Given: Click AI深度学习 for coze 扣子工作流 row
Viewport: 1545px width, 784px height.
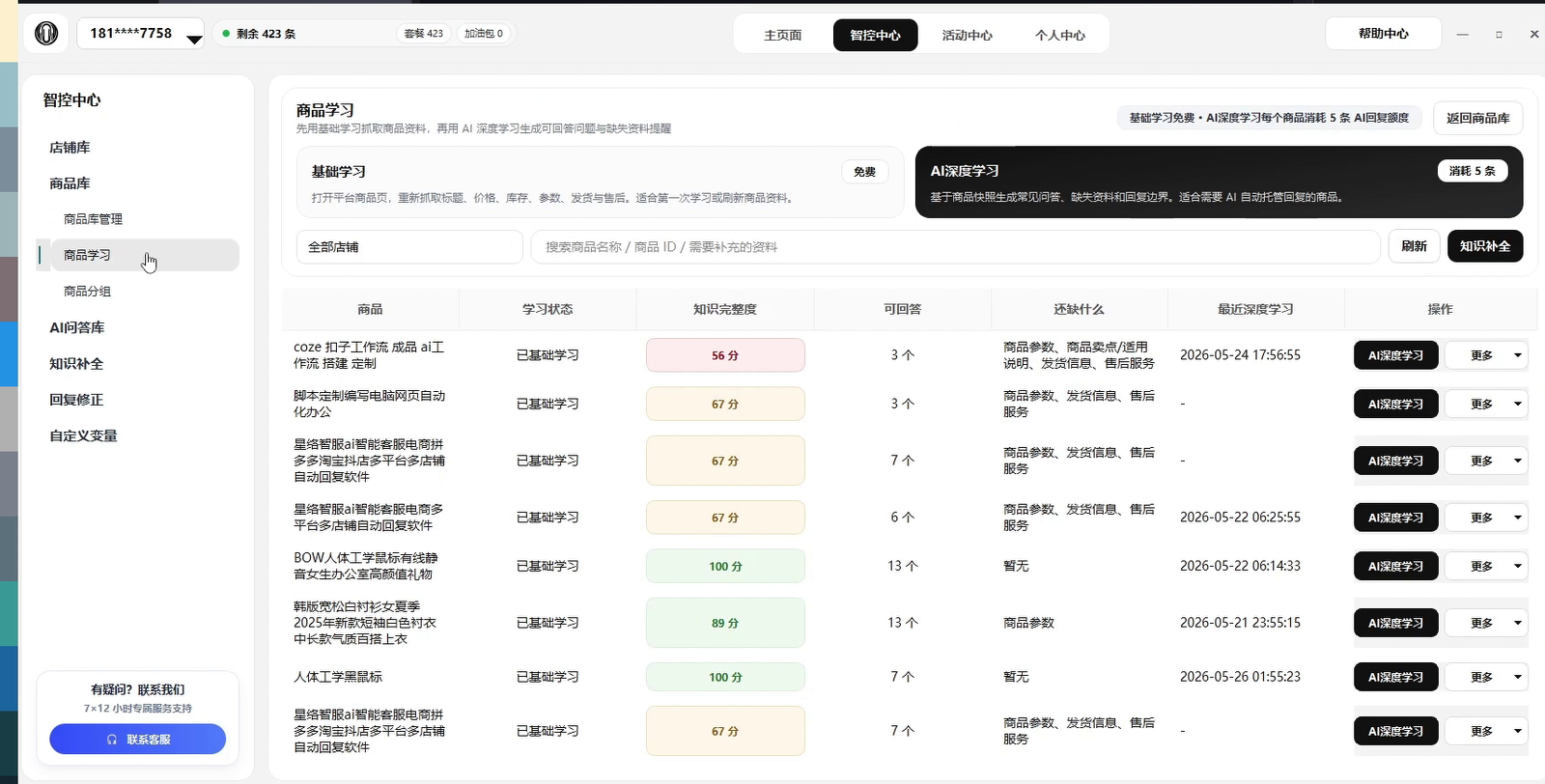Looking at the screenshot, I should pos(1395,355).
